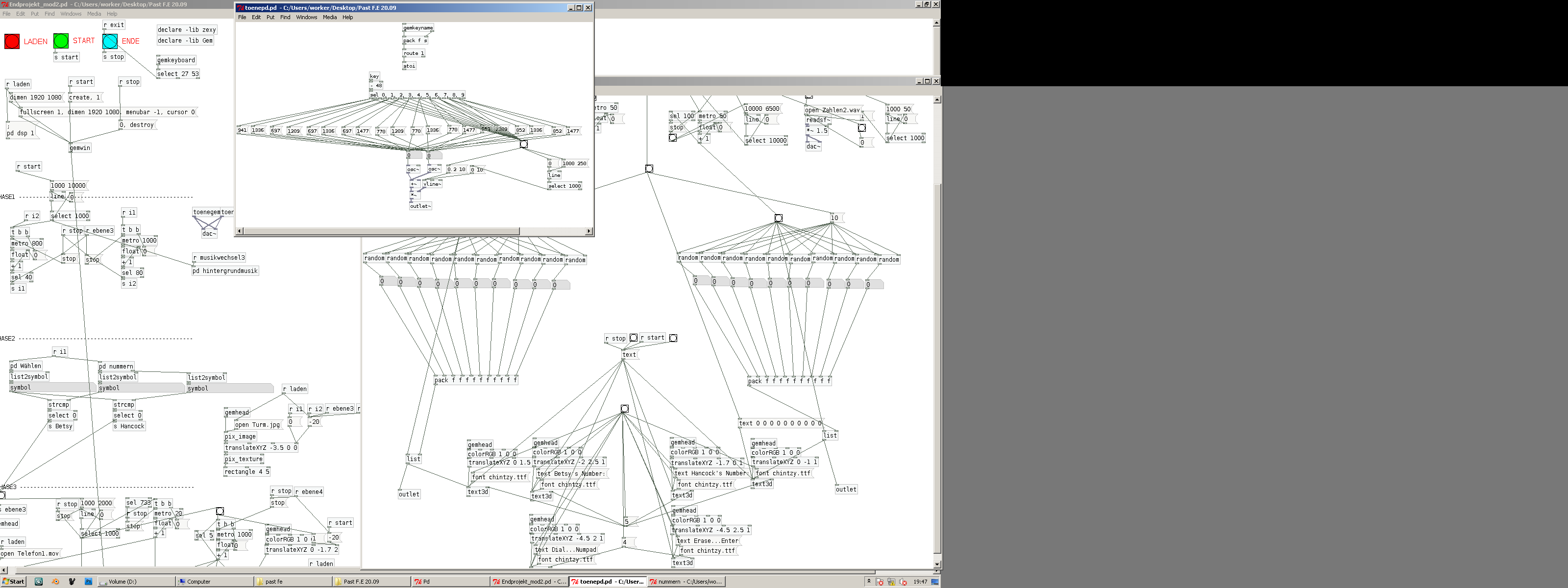Click 'gemkeyname' object in toenepd.pd
The width and height of the screenshot is (1568, 588).
click(x=418, y=28)
